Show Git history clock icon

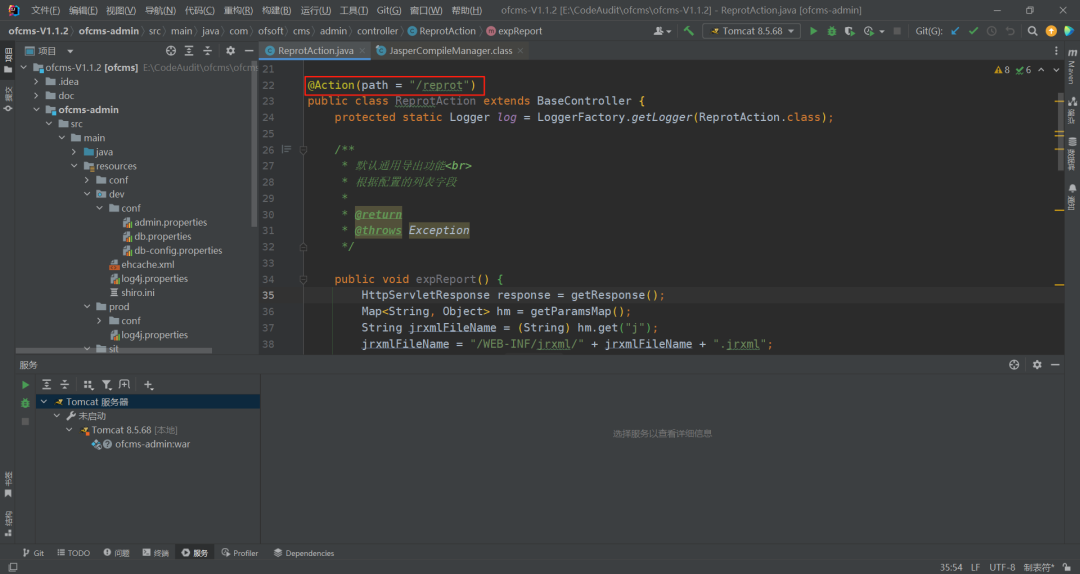[x=992, y=31]
